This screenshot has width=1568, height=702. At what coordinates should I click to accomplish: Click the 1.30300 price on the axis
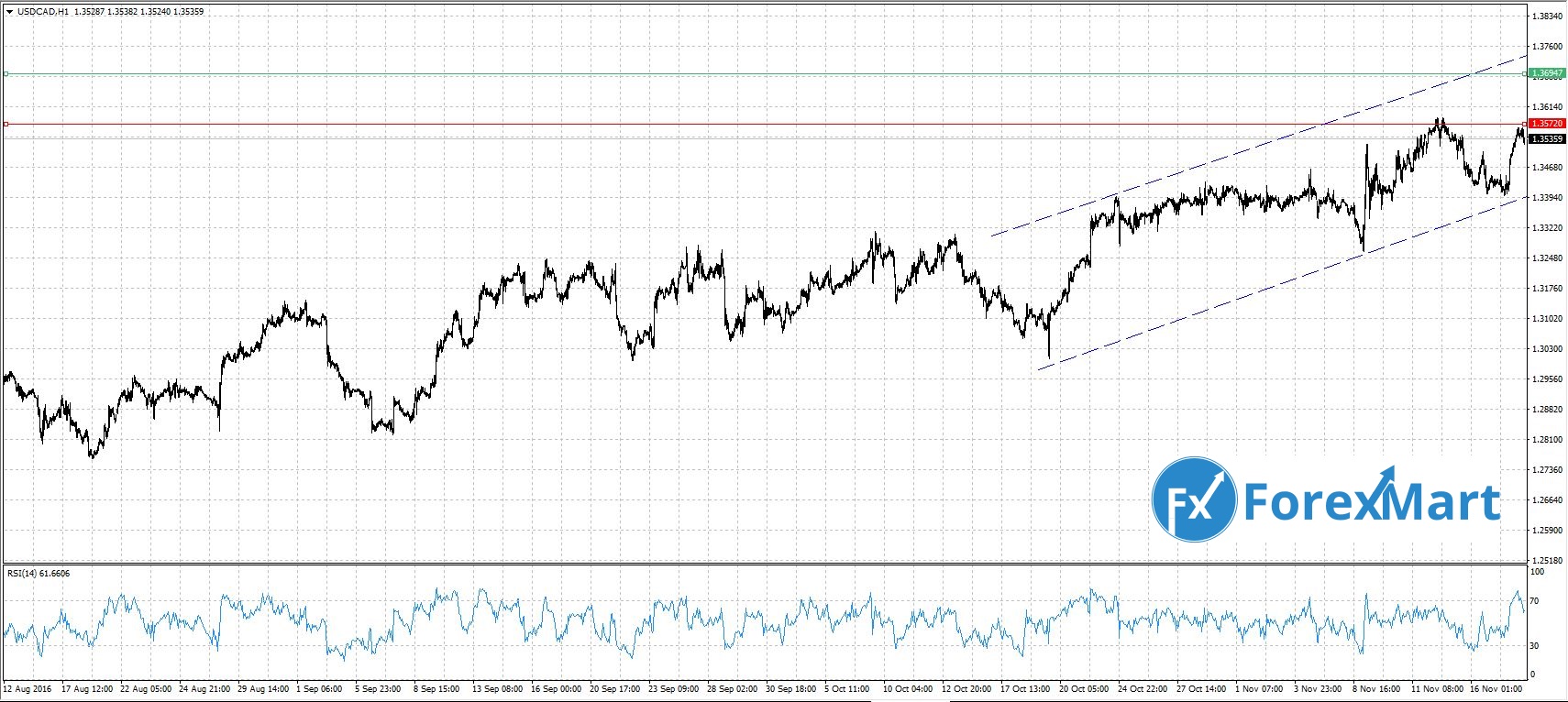[1547, 349]
